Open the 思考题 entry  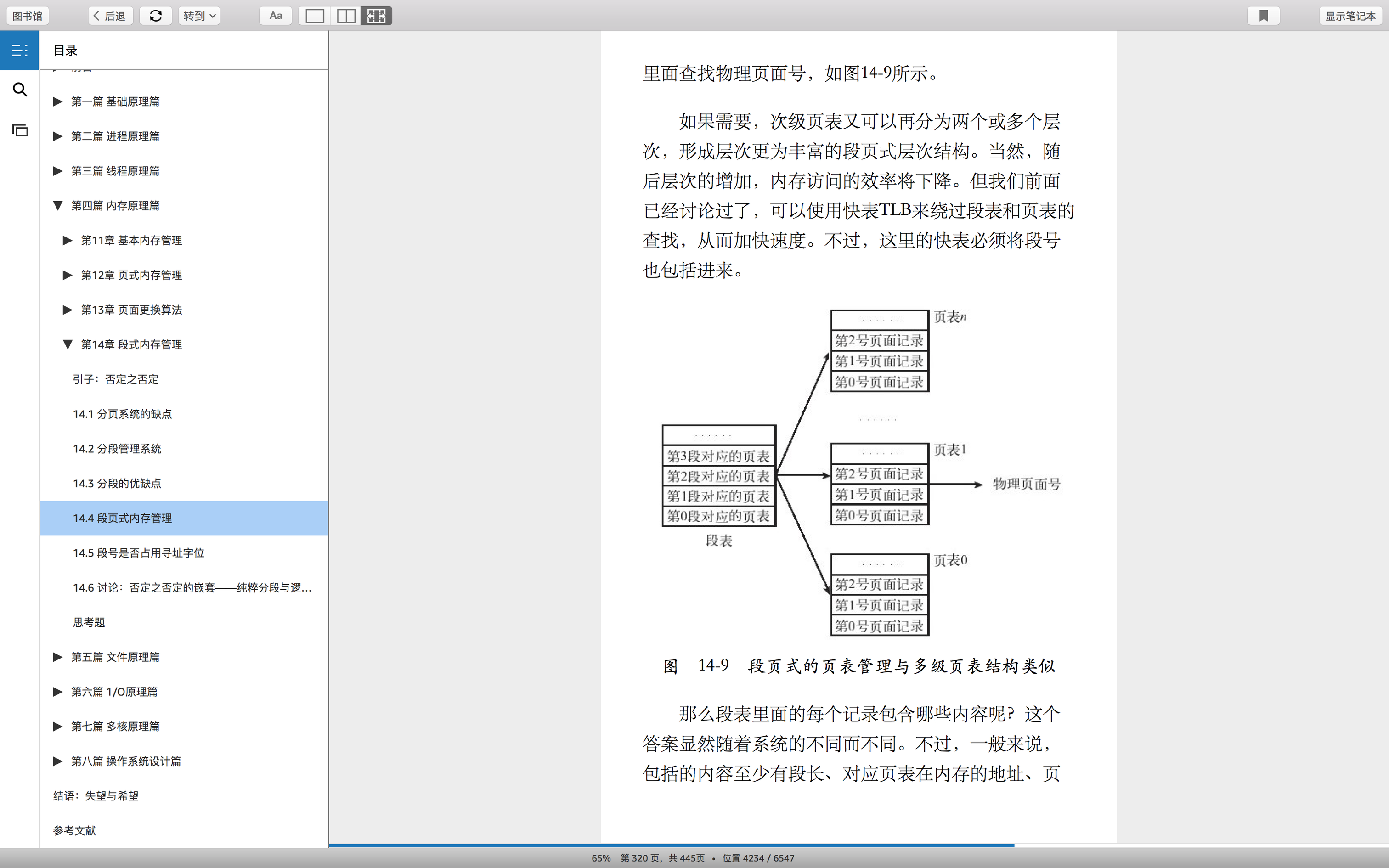[x=89, y=622]
